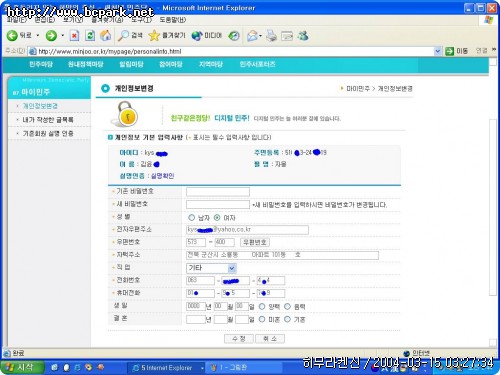This screenshot has width=500, height=375.
Task: Open 개인정보변경 link in left sidebar
Action: pyautogui.click(x=40, y=106)
